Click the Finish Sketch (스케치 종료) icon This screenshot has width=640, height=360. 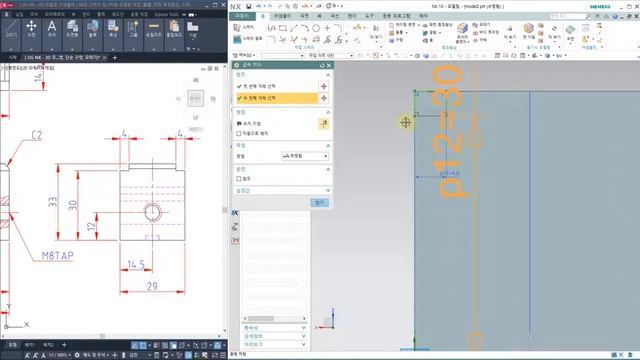pos(237,39)
